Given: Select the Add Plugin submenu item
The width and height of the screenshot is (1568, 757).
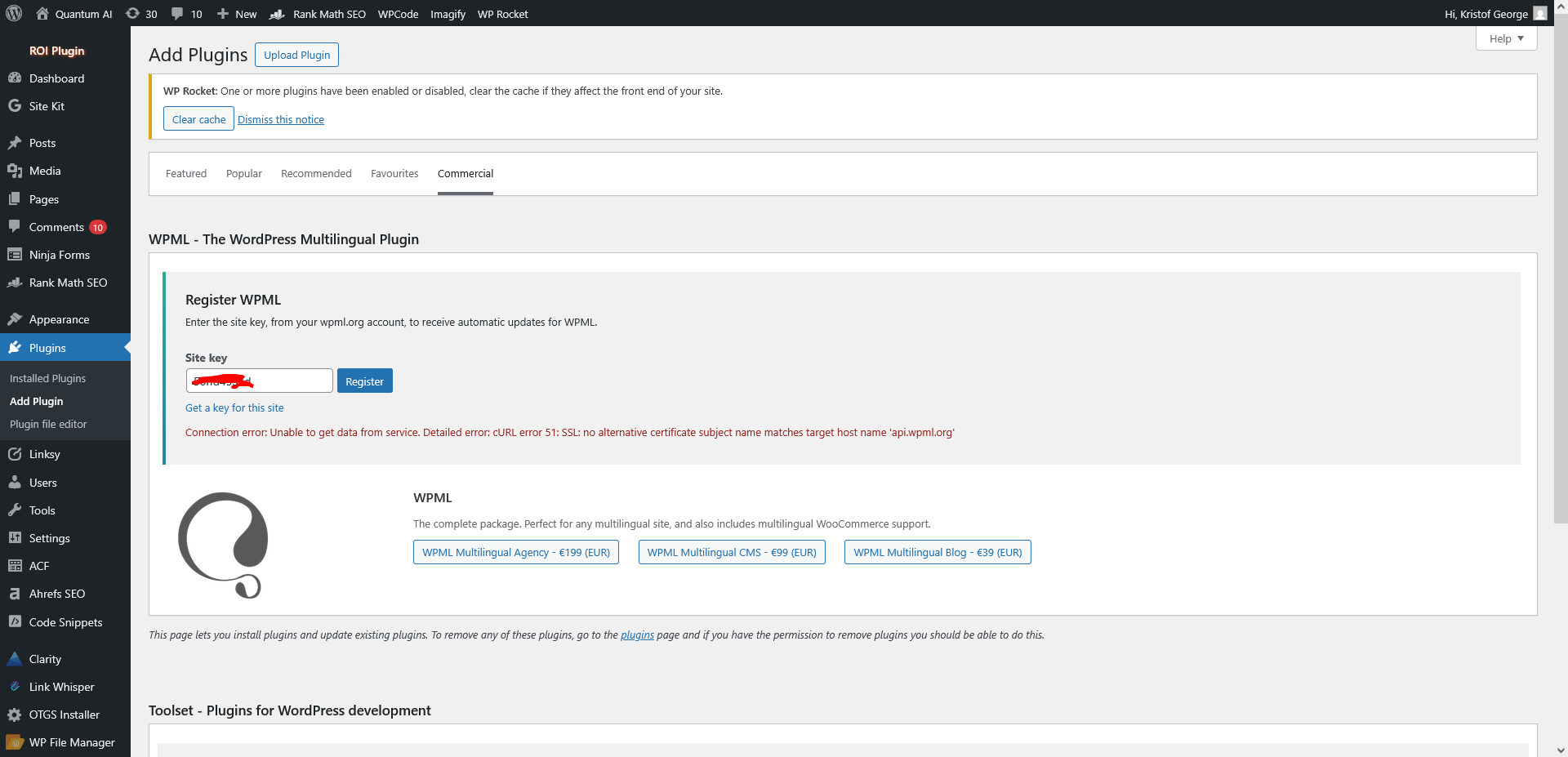Looking at the screenshot, I should [36, 401].
